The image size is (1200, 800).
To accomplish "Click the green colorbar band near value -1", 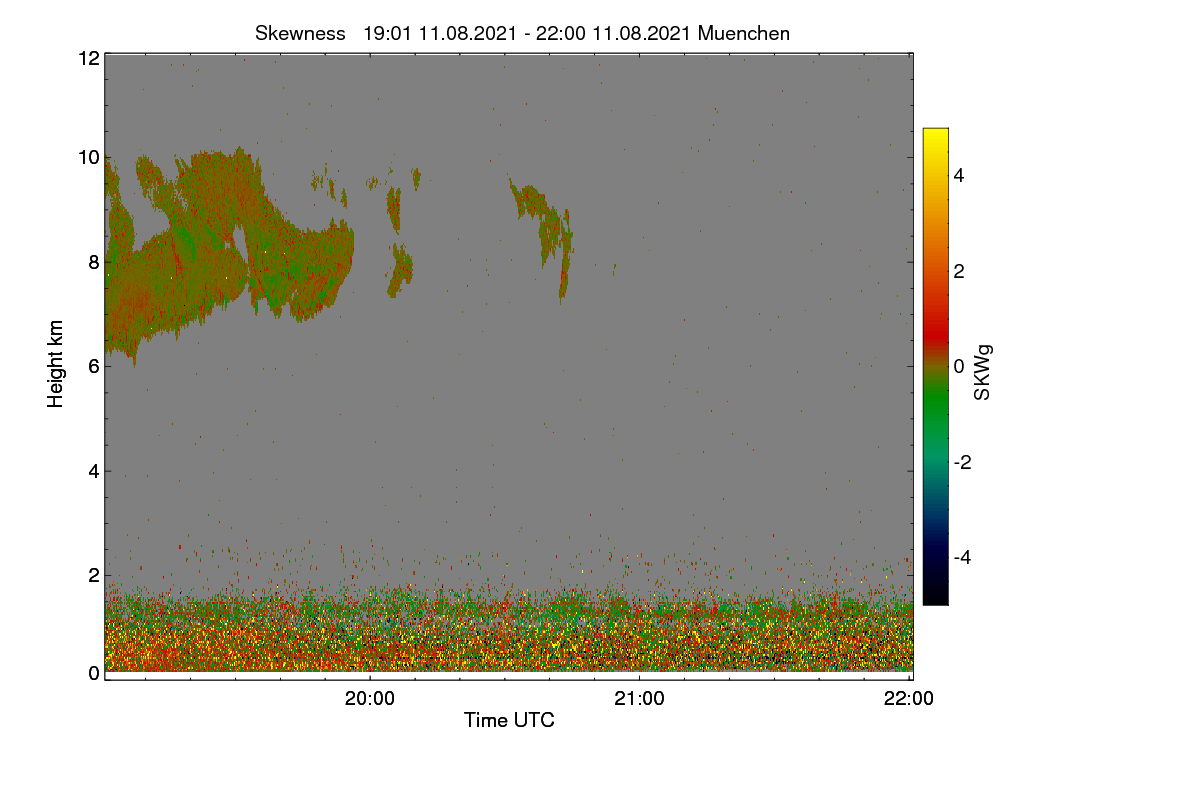I will [x=935, y=414].
